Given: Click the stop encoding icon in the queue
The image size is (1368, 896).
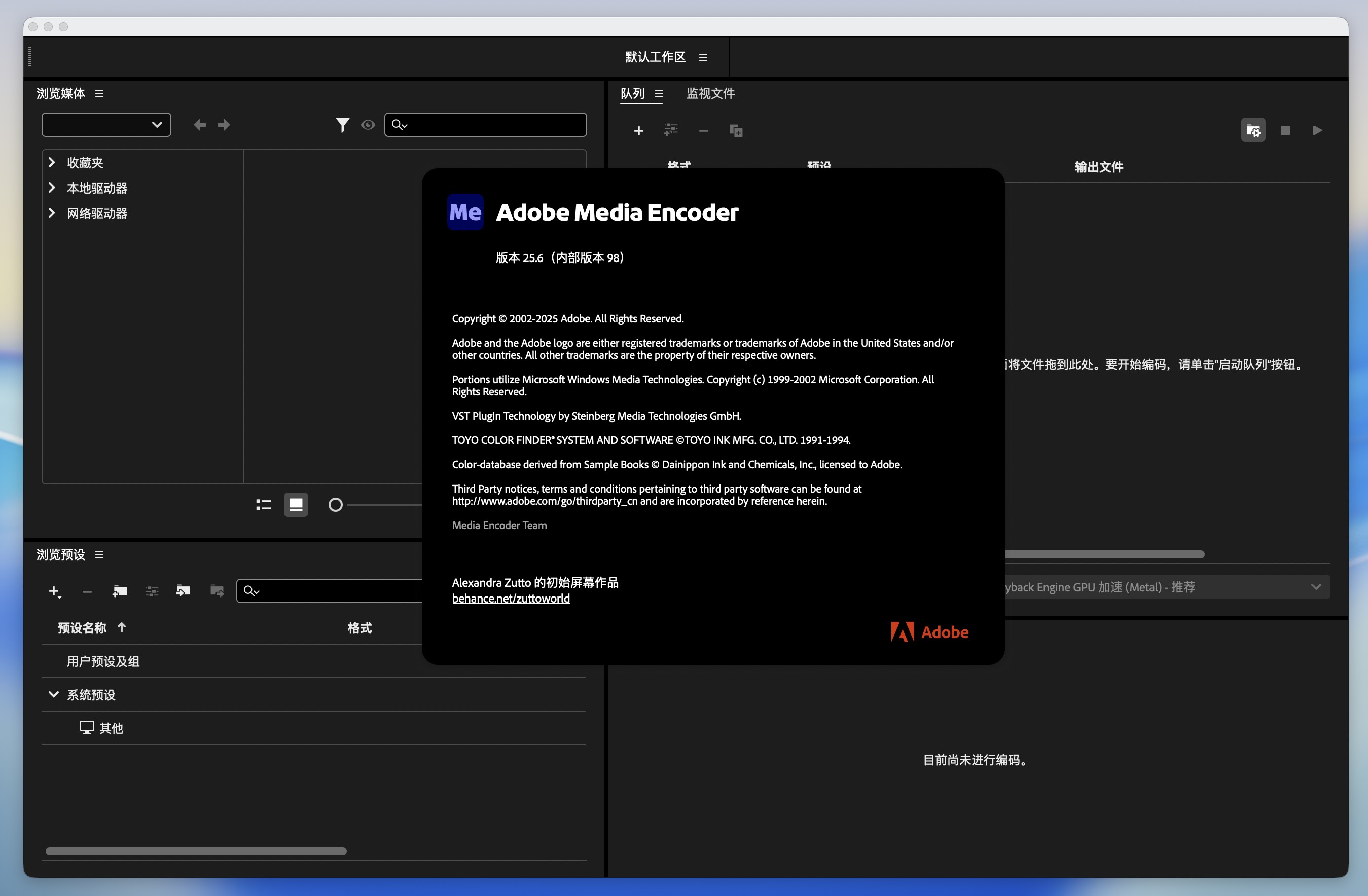Looking at the screenshot, I should [x=1285, y=130].
